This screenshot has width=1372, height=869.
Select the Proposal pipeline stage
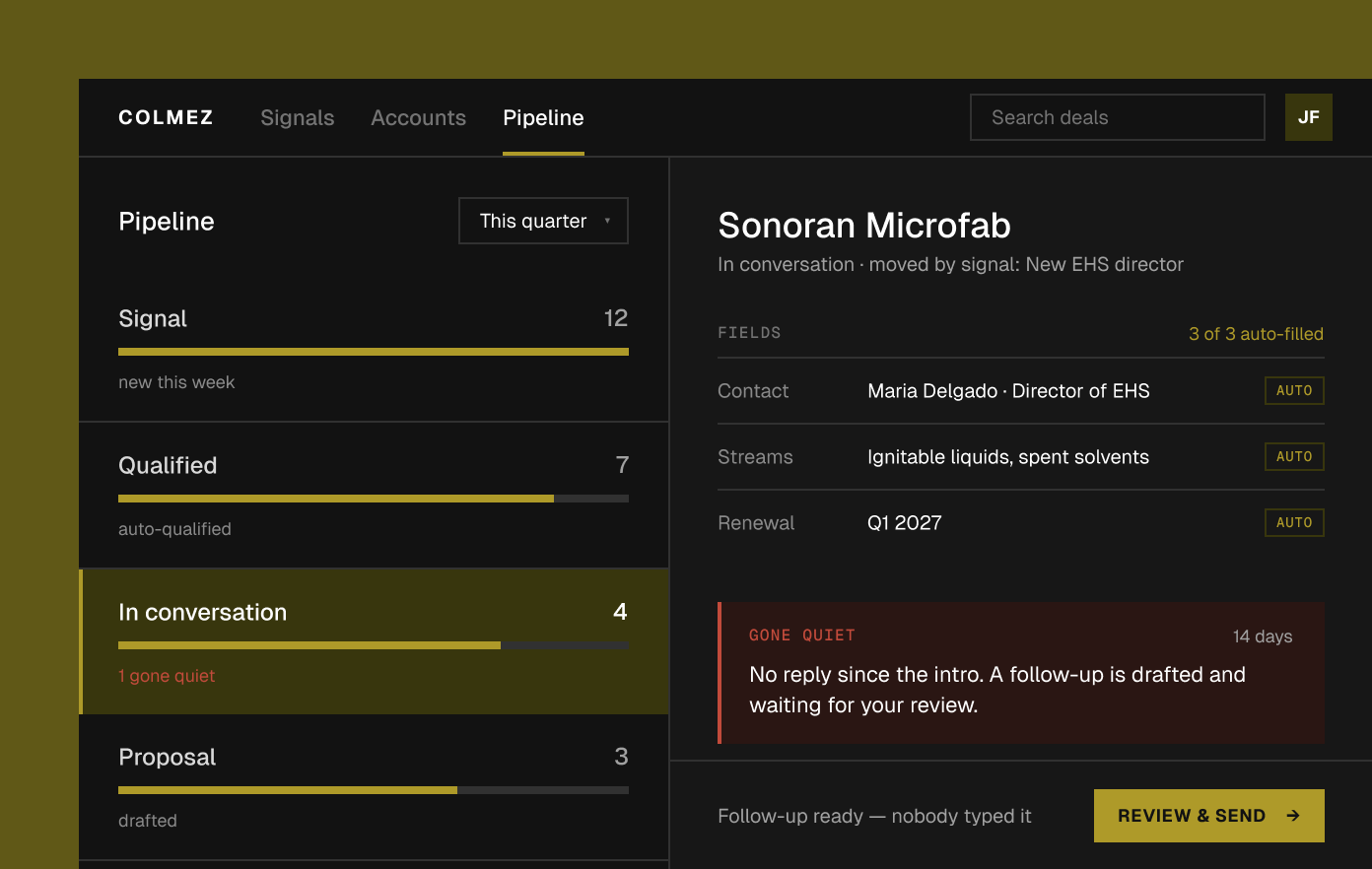coord(374,787)
